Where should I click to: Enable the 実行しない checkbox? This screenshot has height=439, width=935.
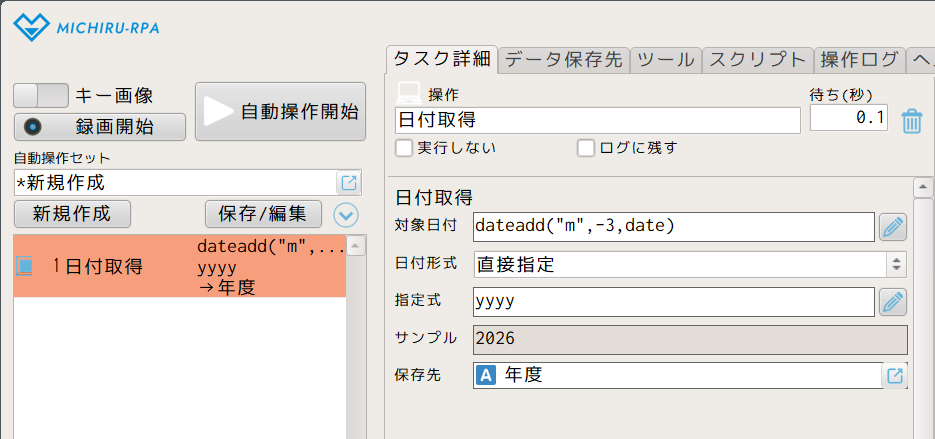point(404,148)
